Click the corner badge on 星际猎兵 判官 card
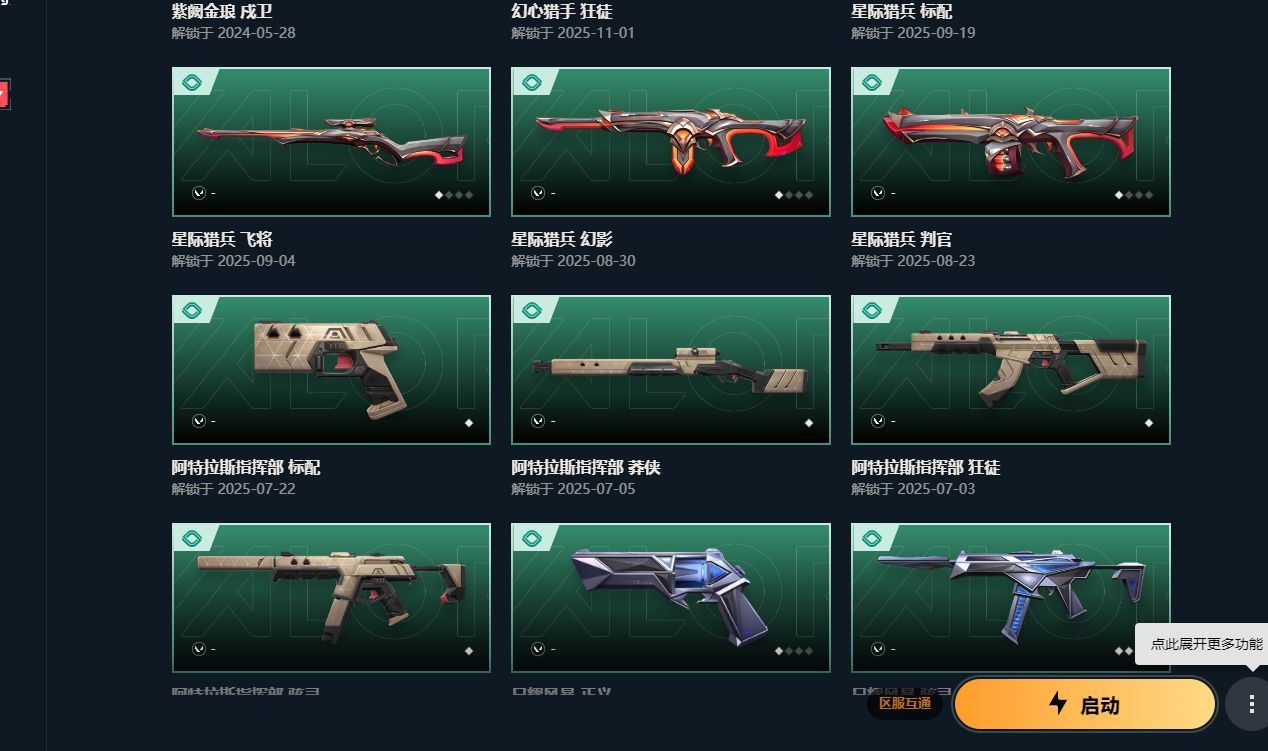 (x=873, y=82)
